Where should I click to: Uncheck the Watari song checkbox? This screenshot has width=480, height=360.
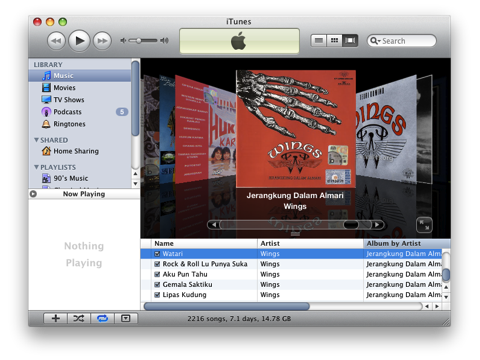157,254
